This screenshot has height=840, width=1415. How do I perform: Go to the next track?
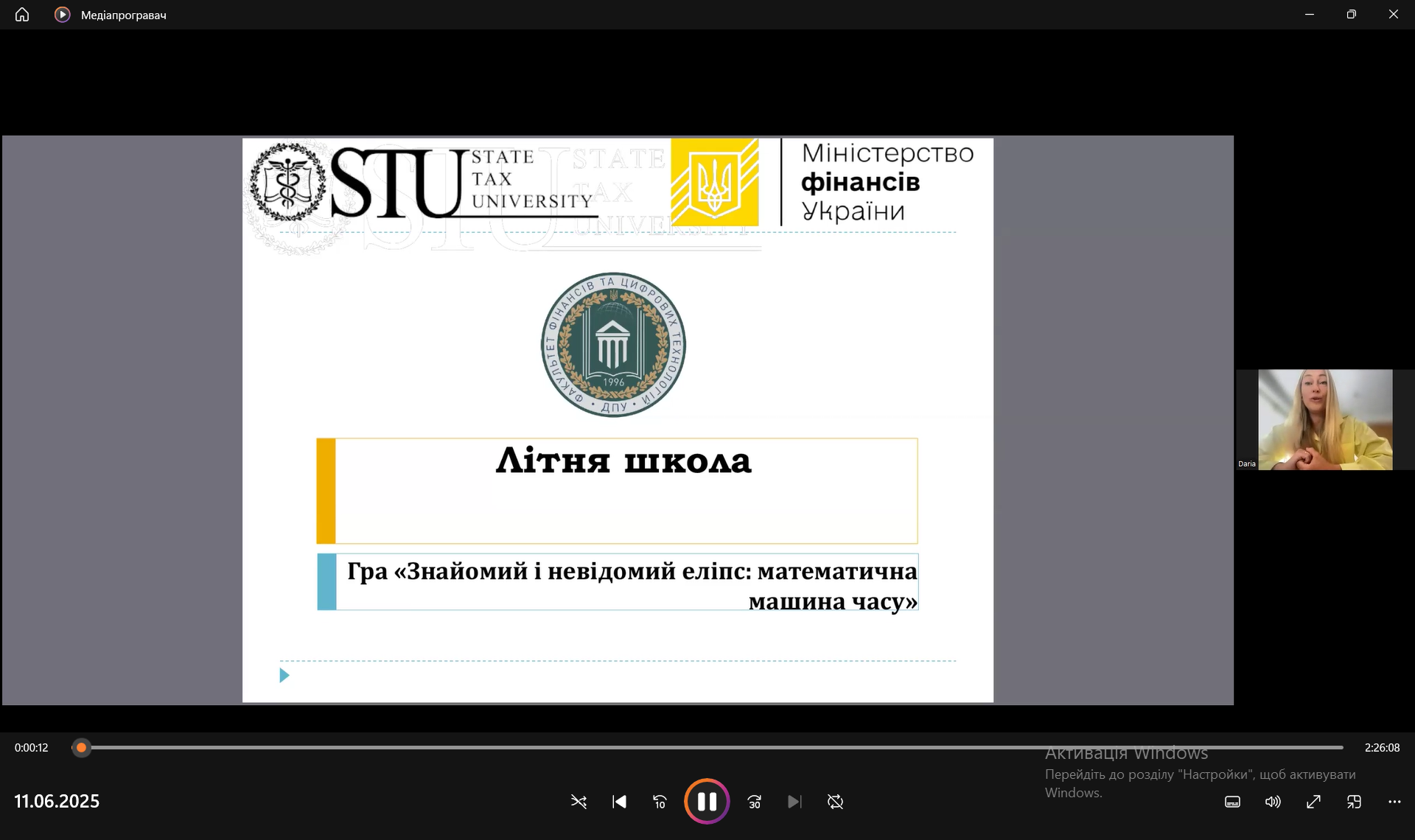[794, 802]
